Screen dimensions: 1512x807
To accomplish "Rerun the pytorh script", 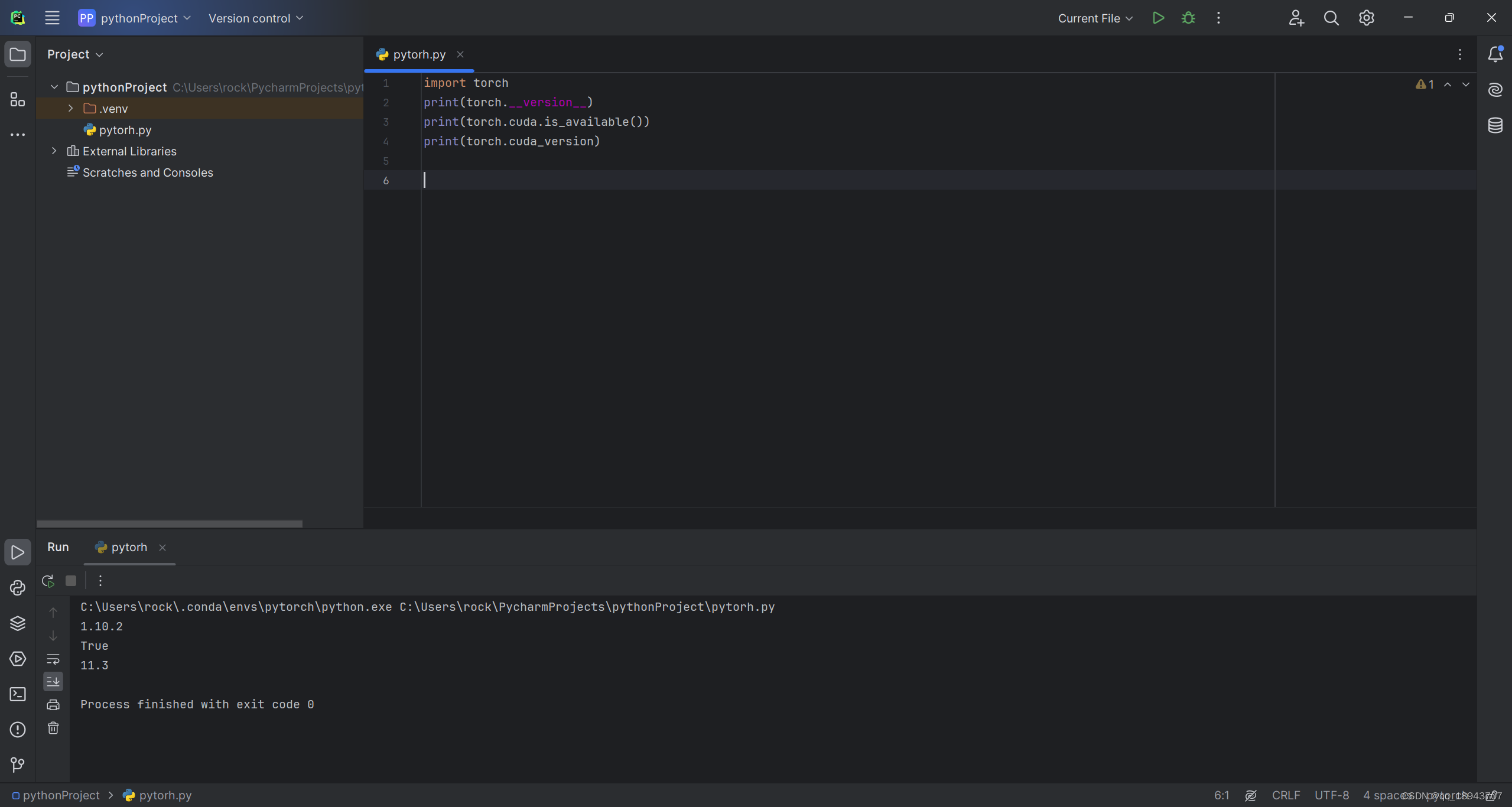I will click(x=48, y=581).
